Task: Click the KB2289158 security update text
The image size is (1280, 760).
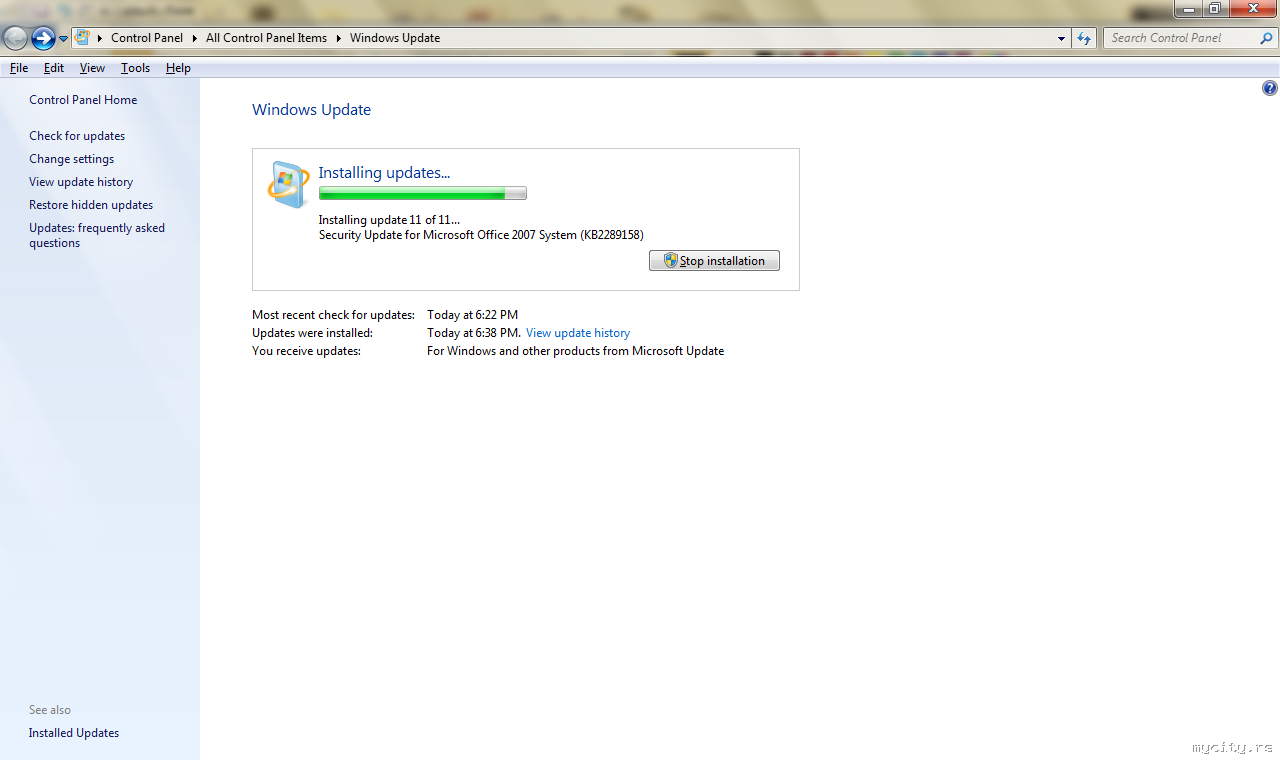Action: click(x=481, y=235)
